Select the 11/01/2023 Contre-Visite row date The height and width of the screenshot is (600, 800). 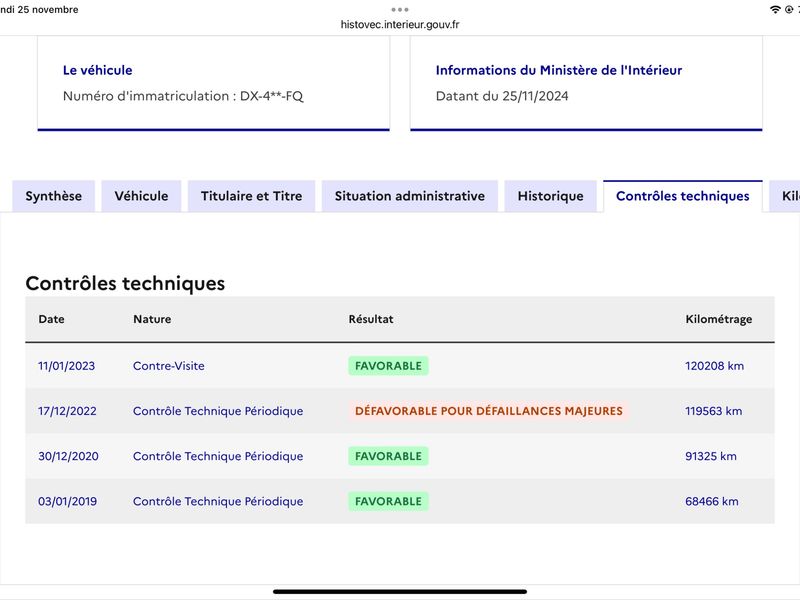pyautogui.click(x=66, y=366)
